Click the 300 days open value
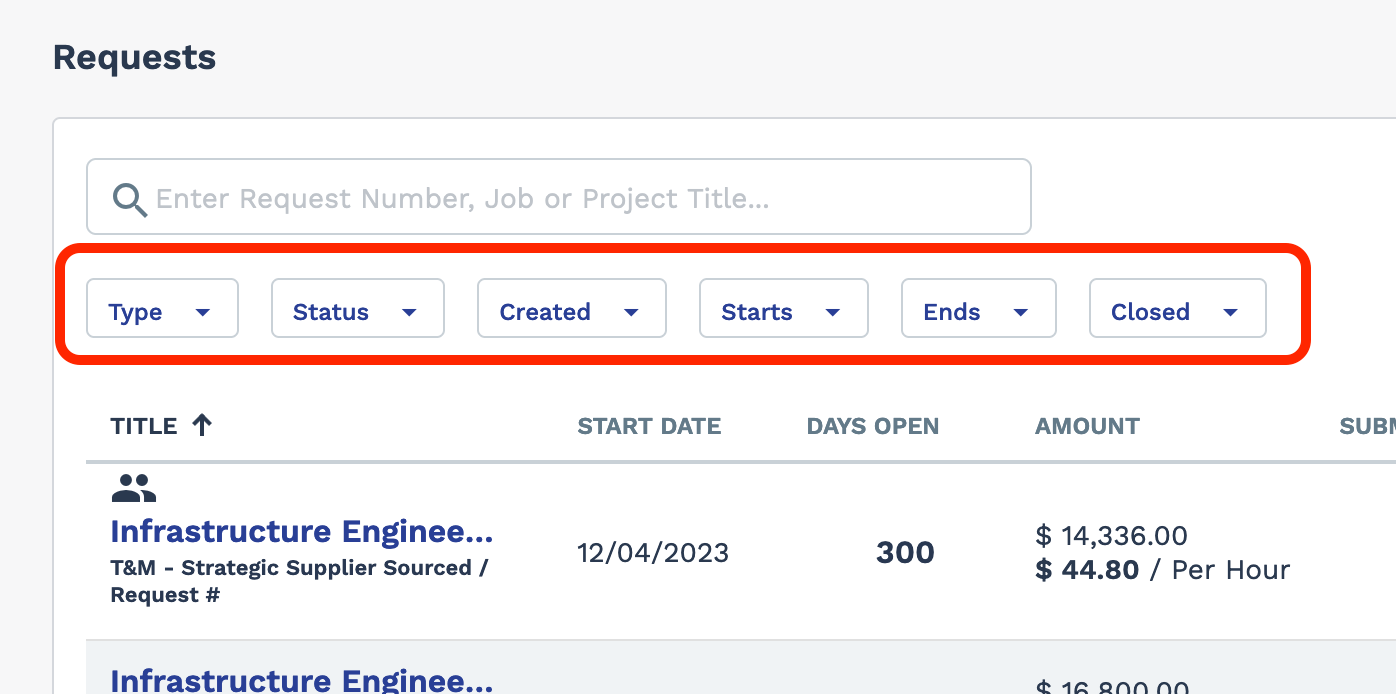1396x694 pixels. [x=905, y=553]
